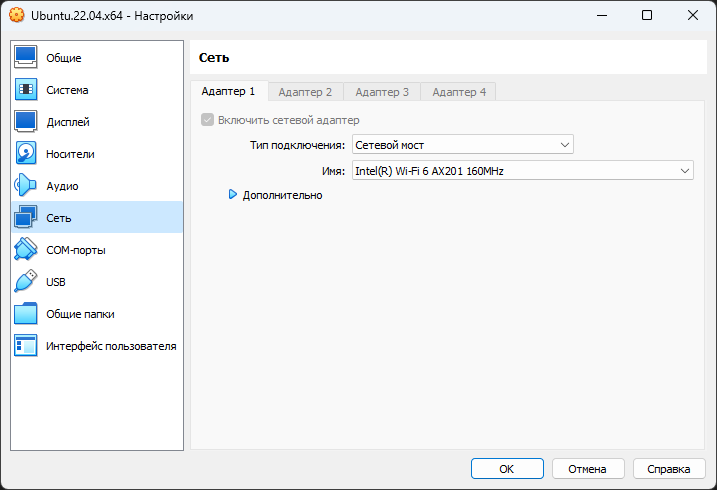Click the Дисплей monitor icon

(x=26, y=122)
